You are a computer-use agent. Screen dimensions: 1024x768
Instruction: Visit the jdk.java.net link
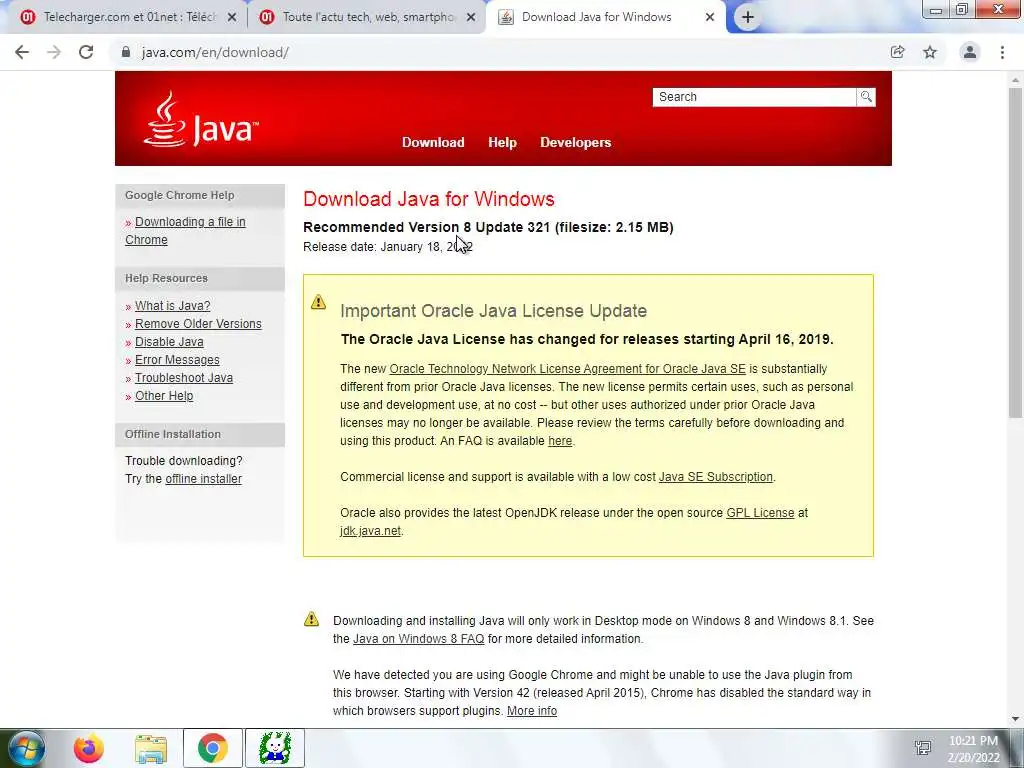pyautogui.click(x=370, y=531)
